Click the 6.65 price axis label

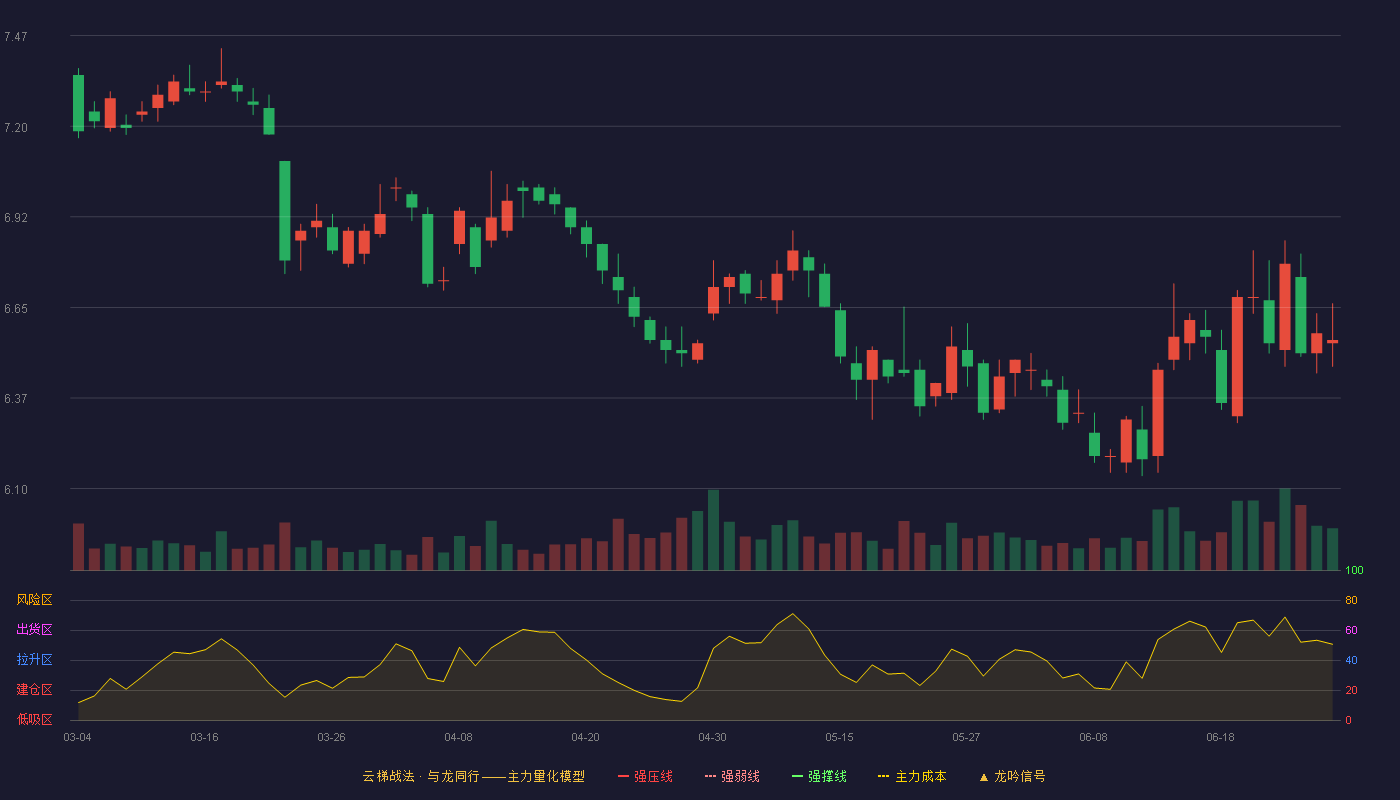[16, 309]
